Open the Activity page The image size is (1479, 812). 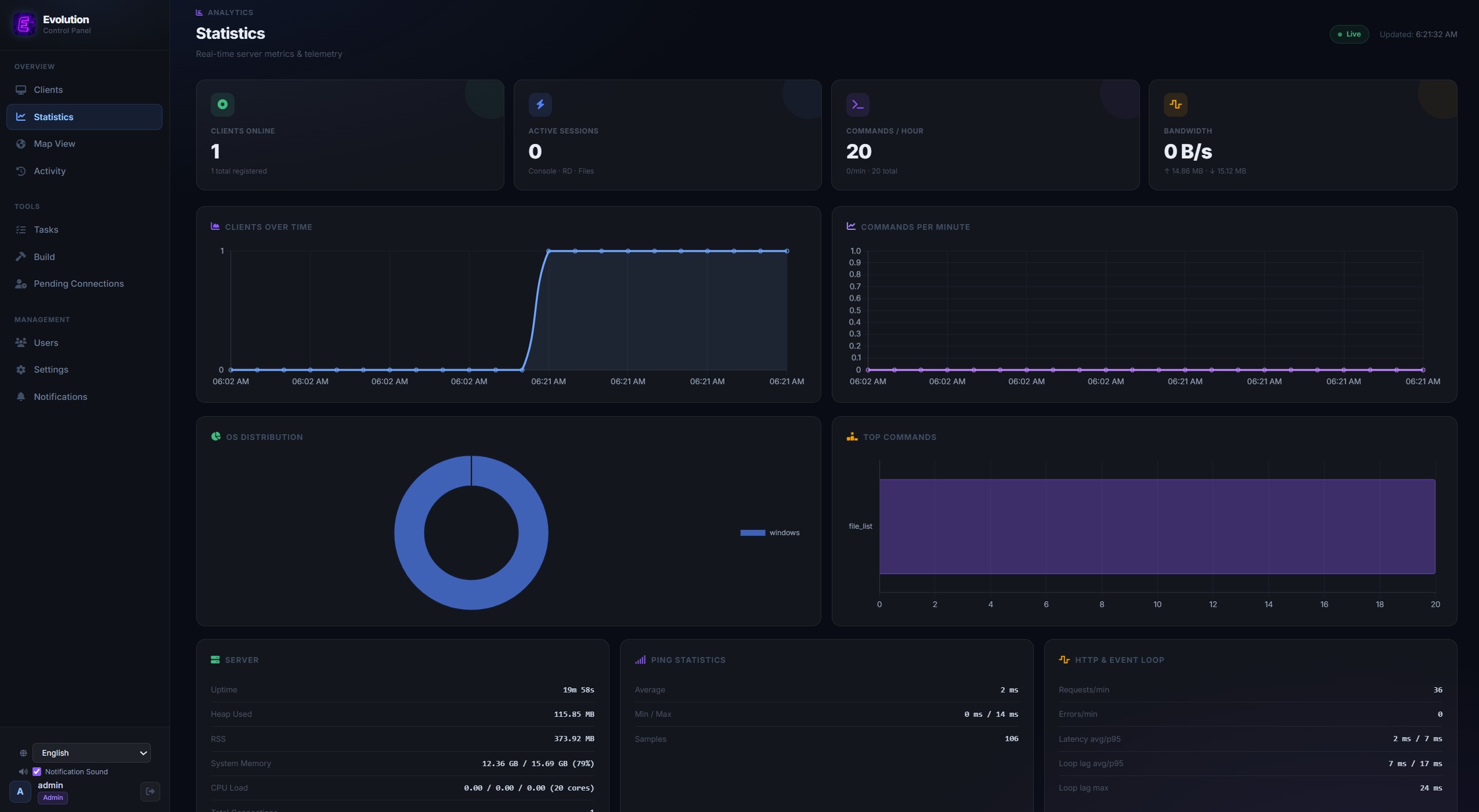pyautogui.click(x=84, y=171)
